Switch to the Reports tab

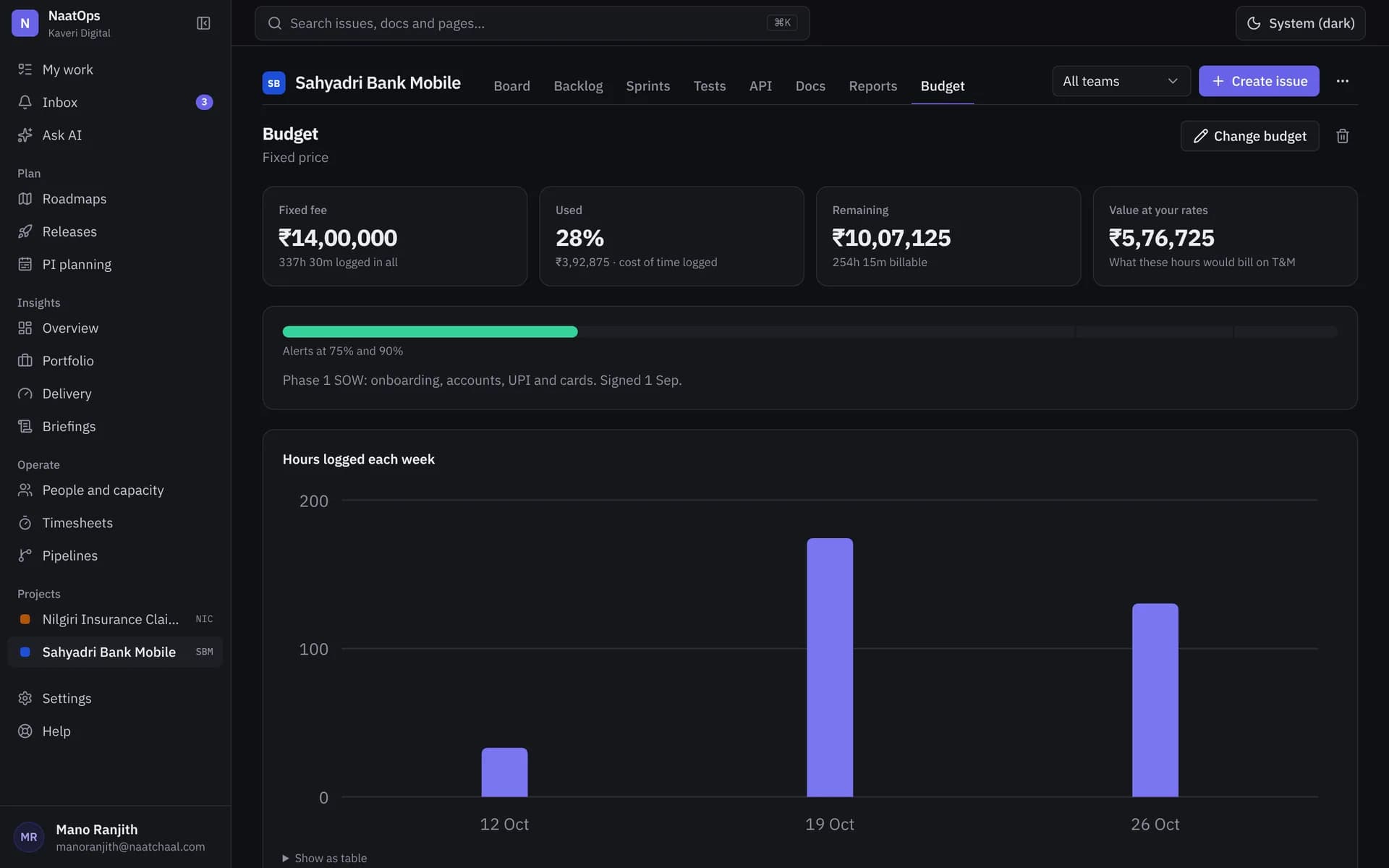873,86
